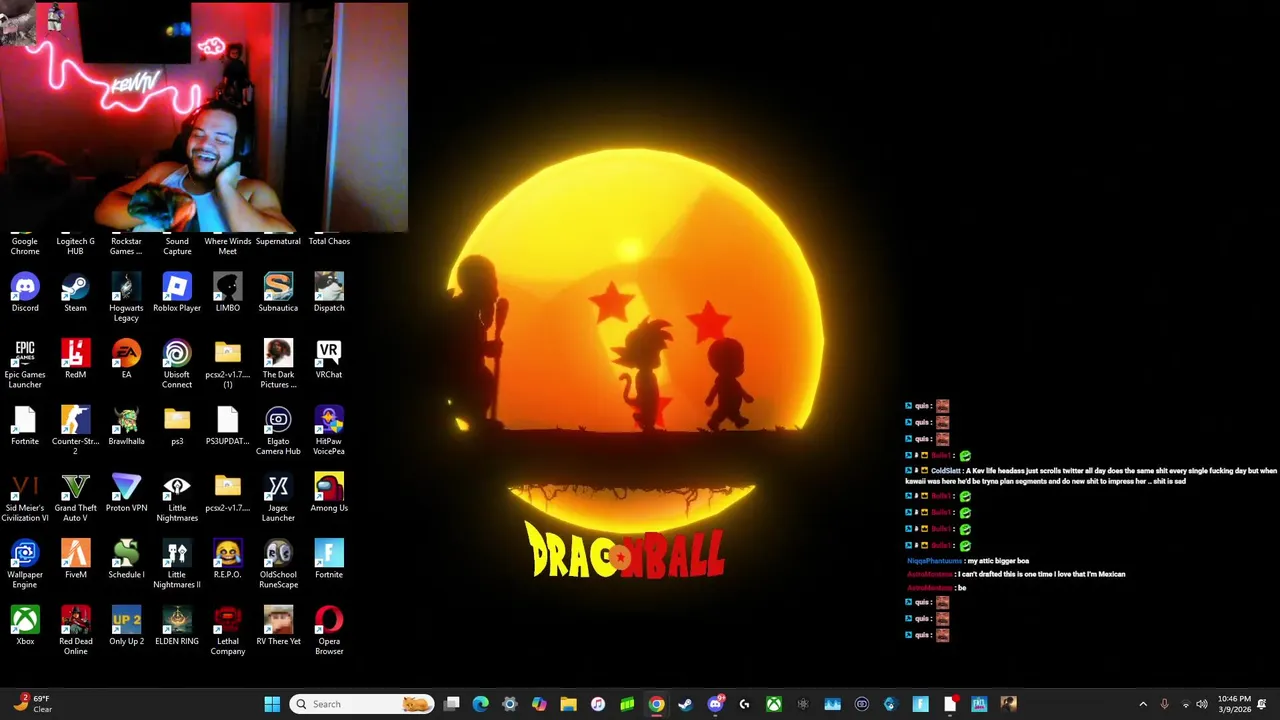Open Discord taskbar icon with 9+ badge
1280x720 pixels.
click(x=715, y=704)
